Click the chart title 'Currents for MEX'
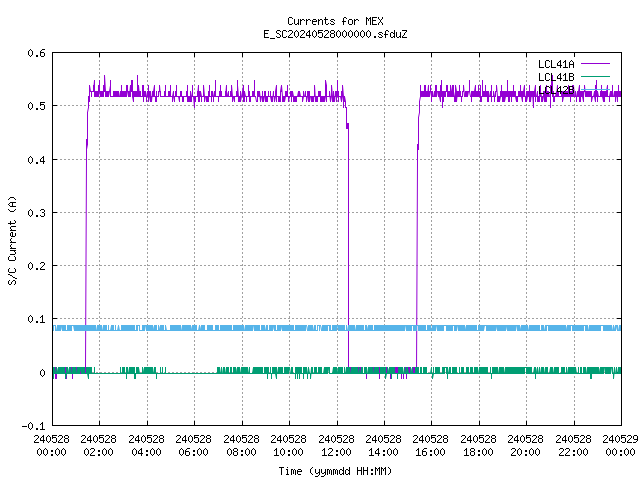Screen dimensions: 640x480 click(335, 21)
